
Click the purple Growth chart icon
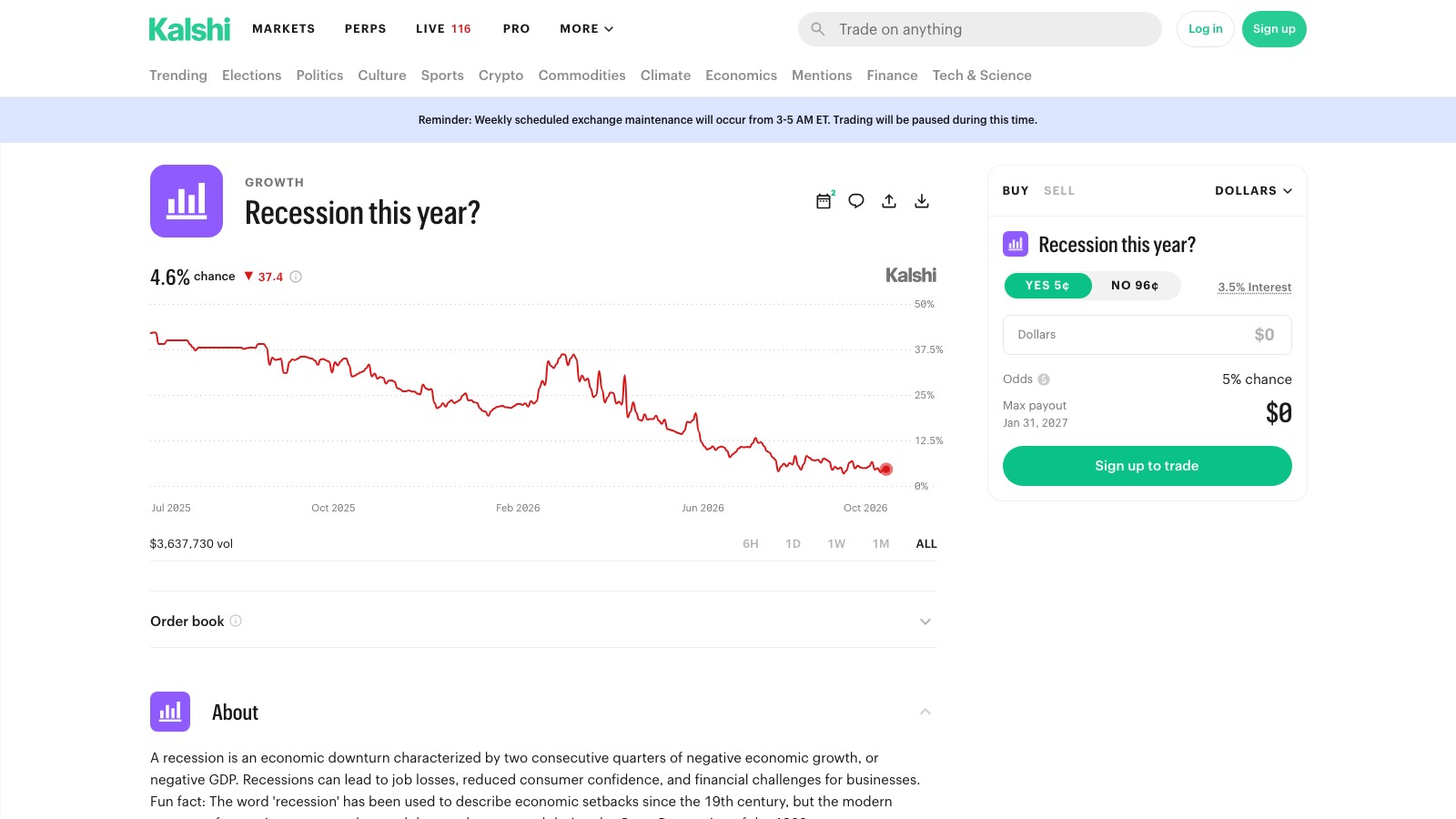coord(187,201)
